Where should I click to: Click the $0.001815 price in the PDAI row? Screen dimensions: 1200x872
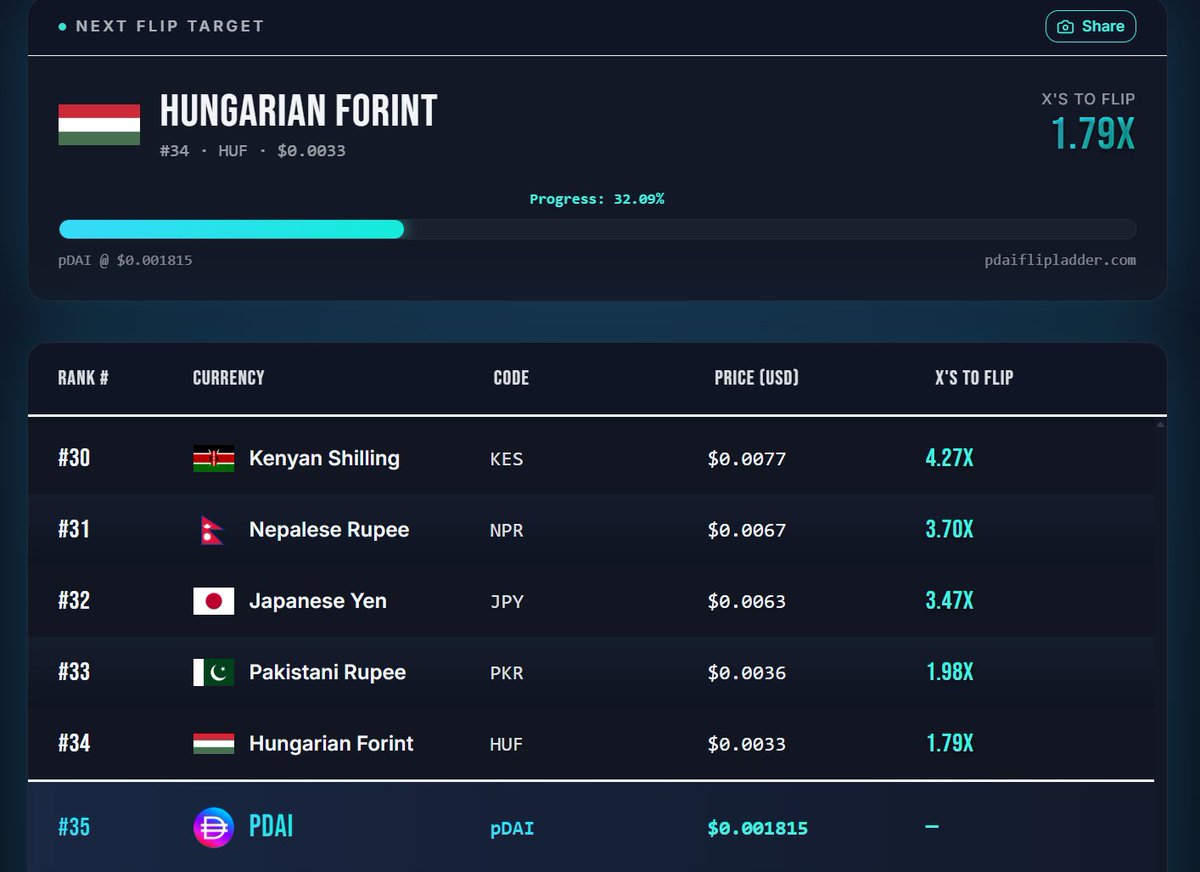pos(758,829)
